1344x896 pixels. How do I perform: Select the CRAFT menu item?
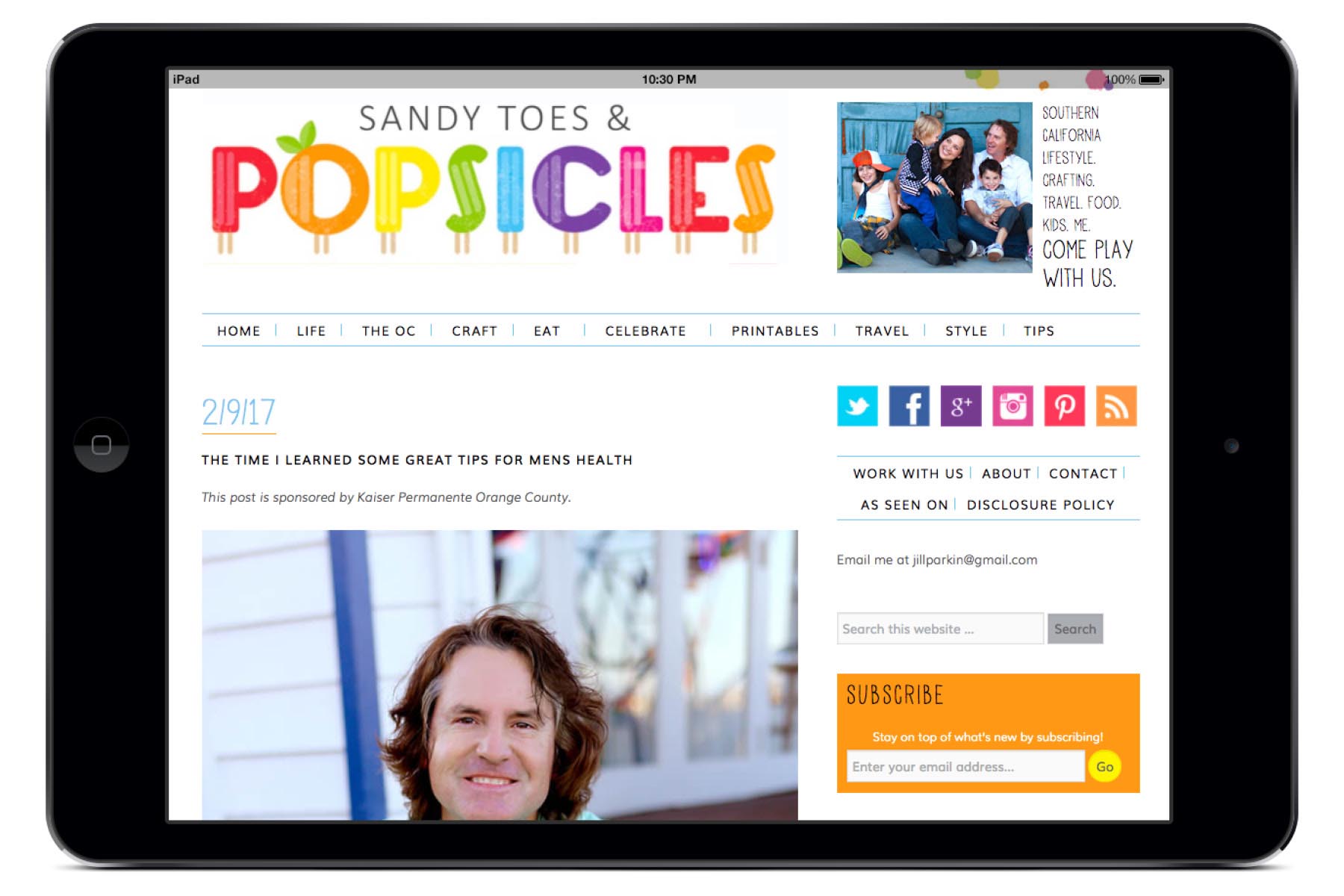[474, 331]
